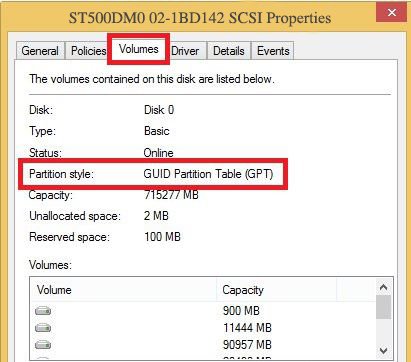Click the Capacity column header
411x362 pixels.
point(277,290)
